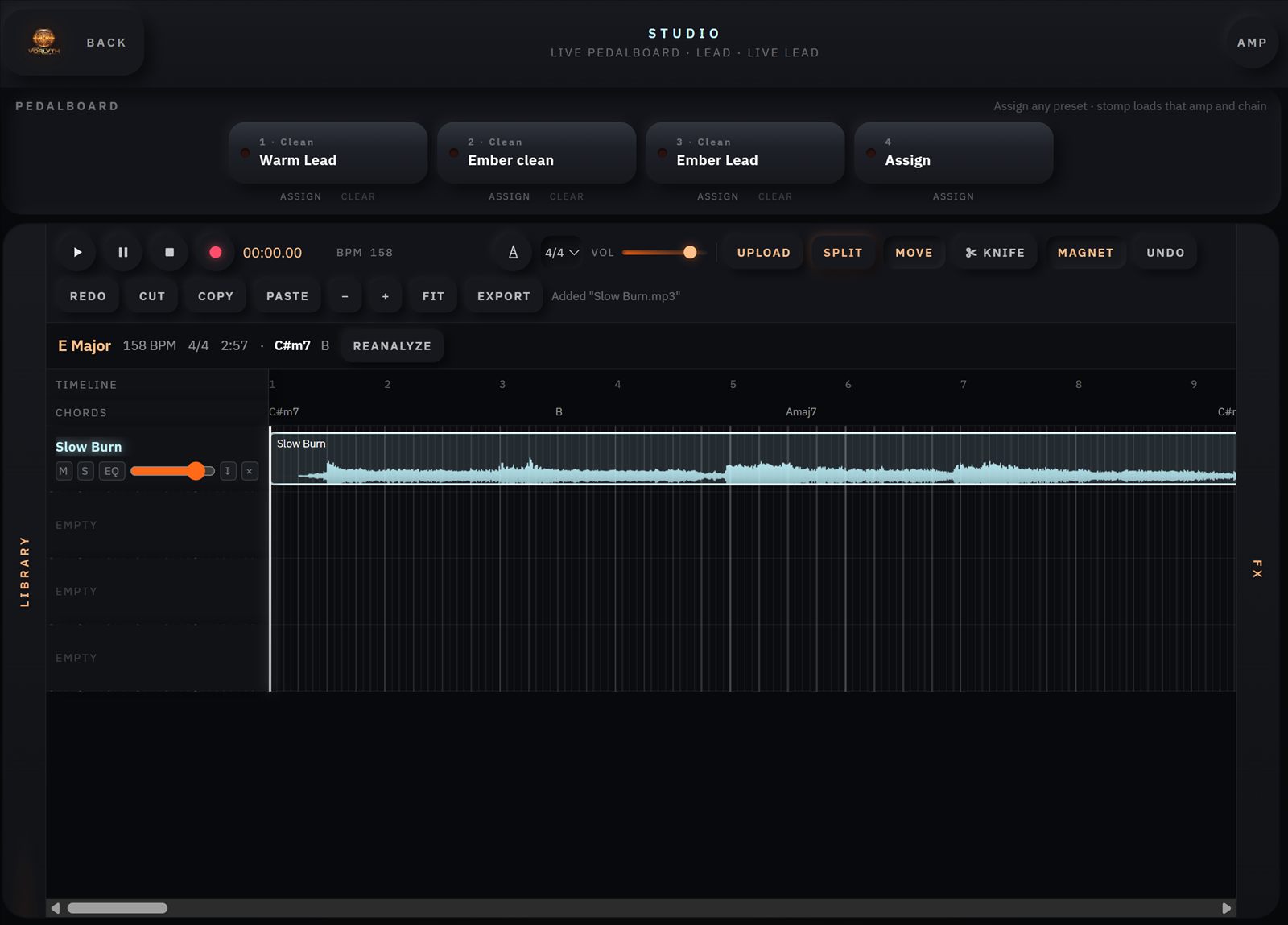The width and height of the screenshot is (1288, 925).
Task: Toggle the metronome icon
Action: (x=513, y=252)
